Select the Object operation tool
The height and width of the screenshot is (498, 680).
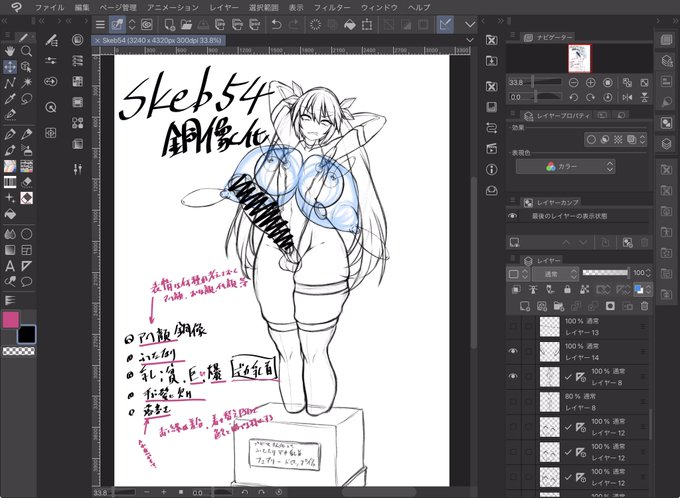pyautogui.click(x=26, y=67)
